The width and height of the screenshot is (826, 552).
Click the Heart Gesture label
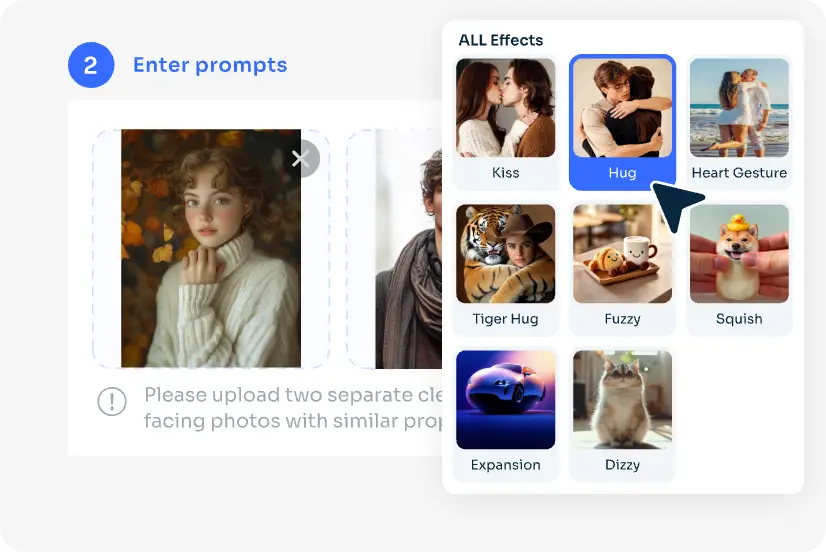click(x=739, y=173)
